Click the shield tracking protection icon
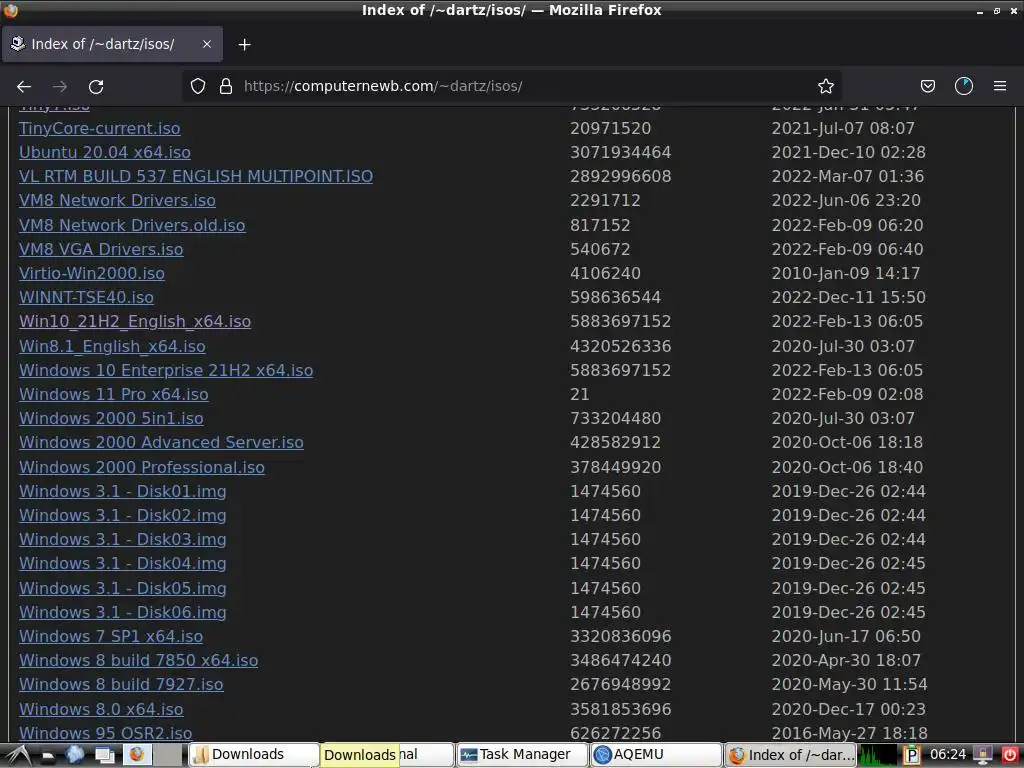The width and height of the screenshot is (1024, 768). click(x=198, y=86)
